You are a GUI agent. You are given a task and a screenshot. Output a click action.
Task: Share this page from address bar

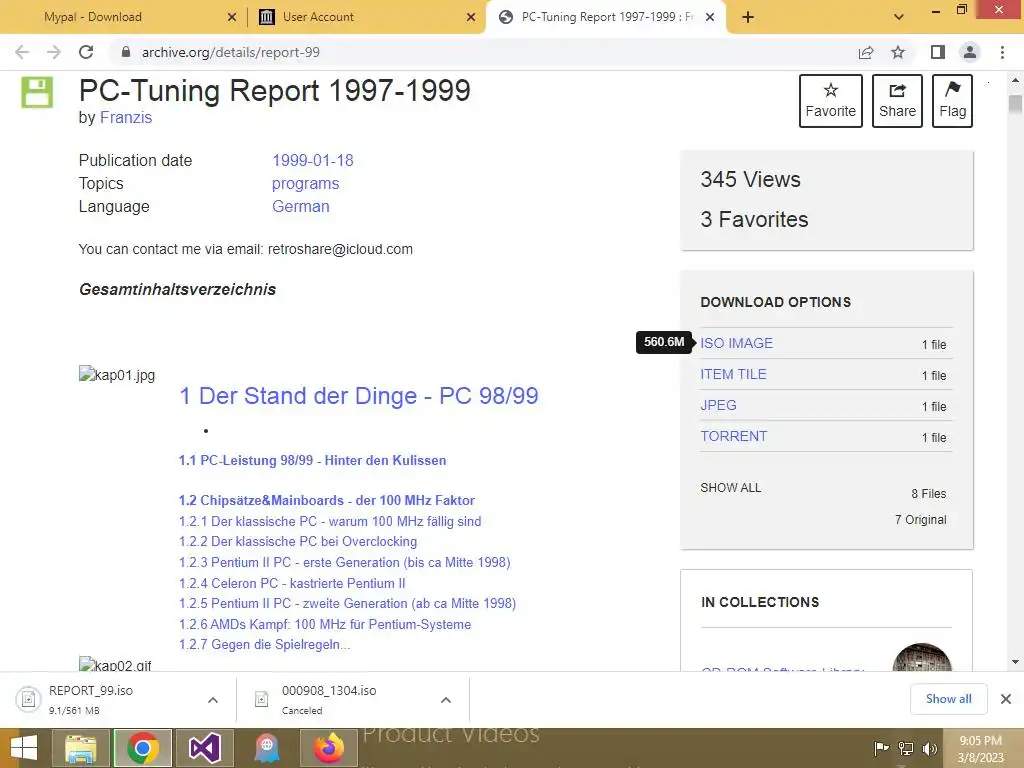pos(866,52)
